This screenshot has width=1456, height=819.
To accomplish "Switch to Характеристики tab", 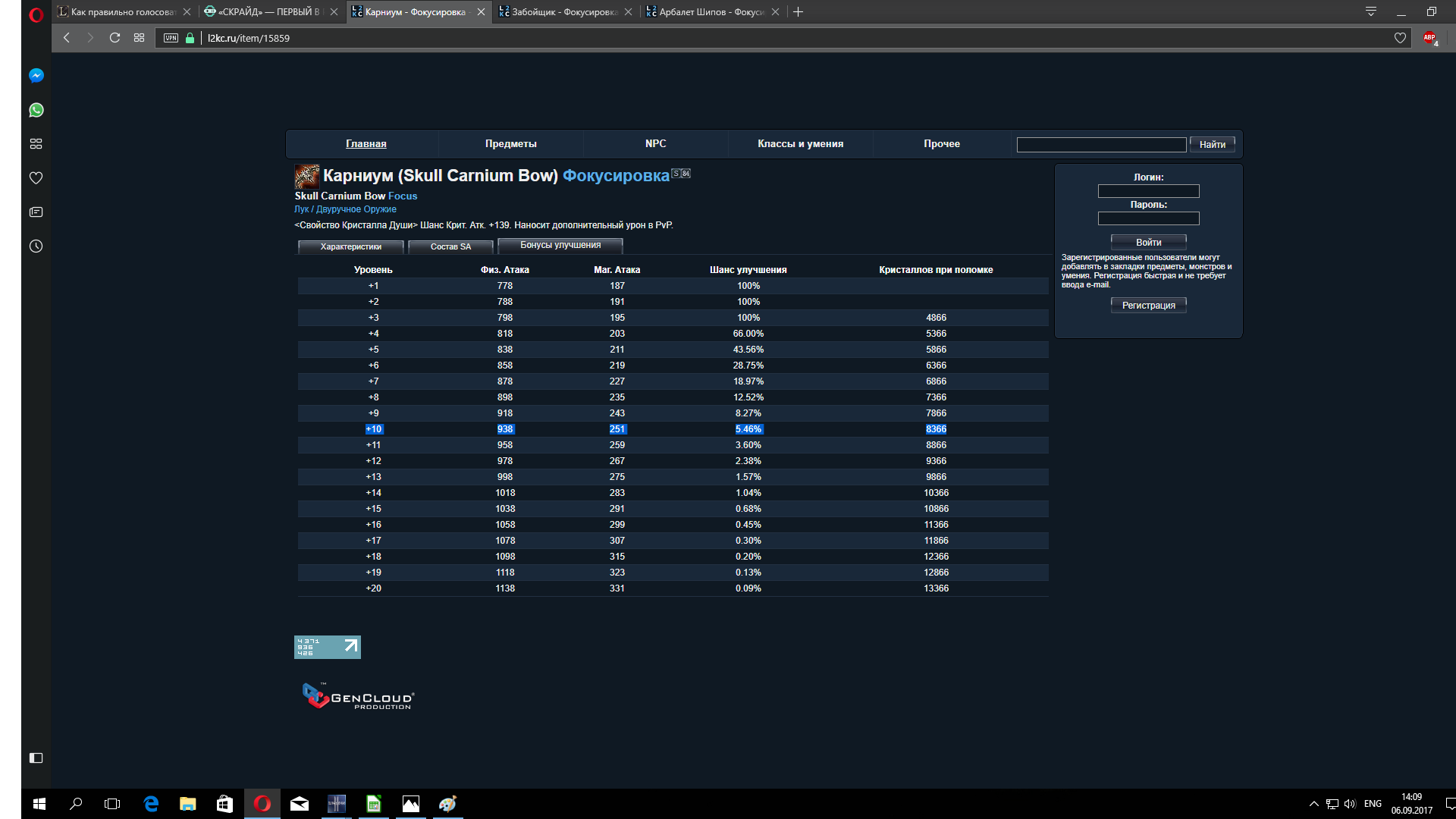I will (350, 246).
